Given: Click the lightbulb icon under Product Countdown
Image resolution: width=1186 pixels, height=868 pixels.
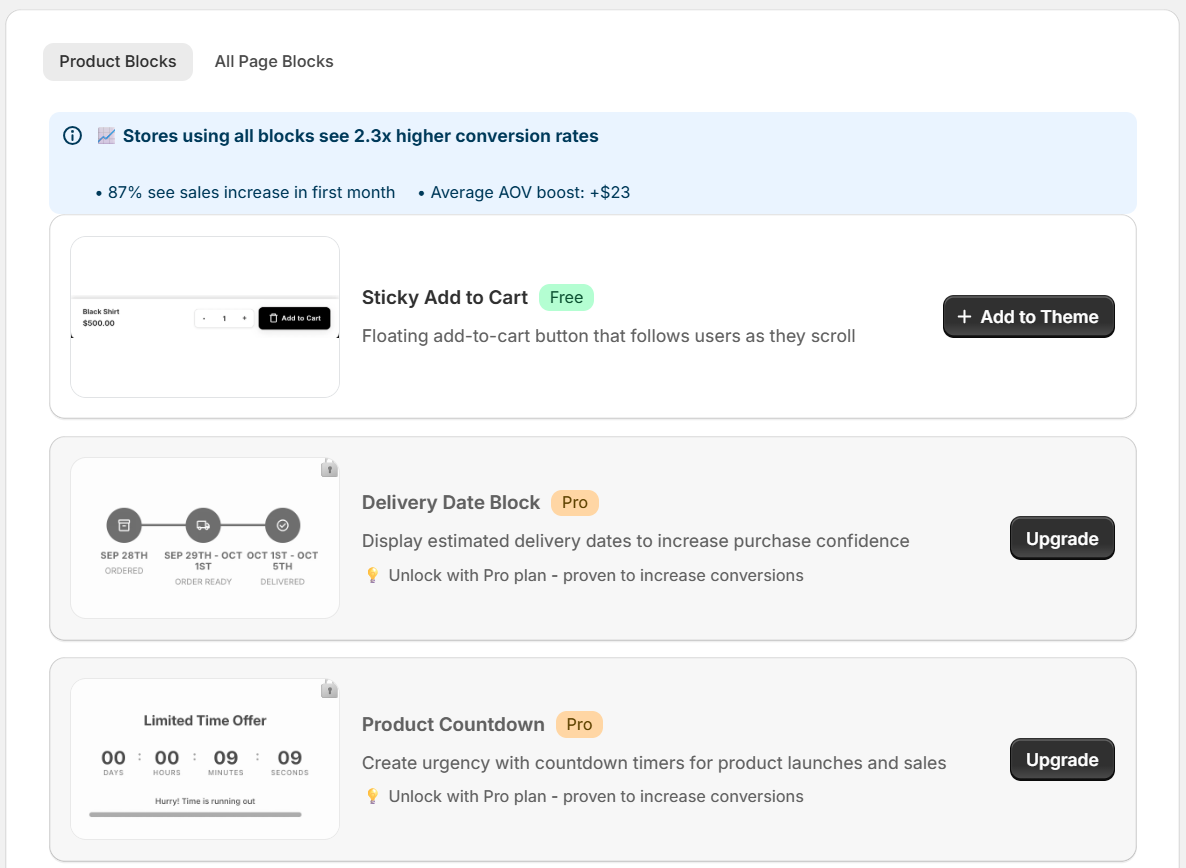Looking at the screenshot, I should pyautogui.click(x=372, y=796).
